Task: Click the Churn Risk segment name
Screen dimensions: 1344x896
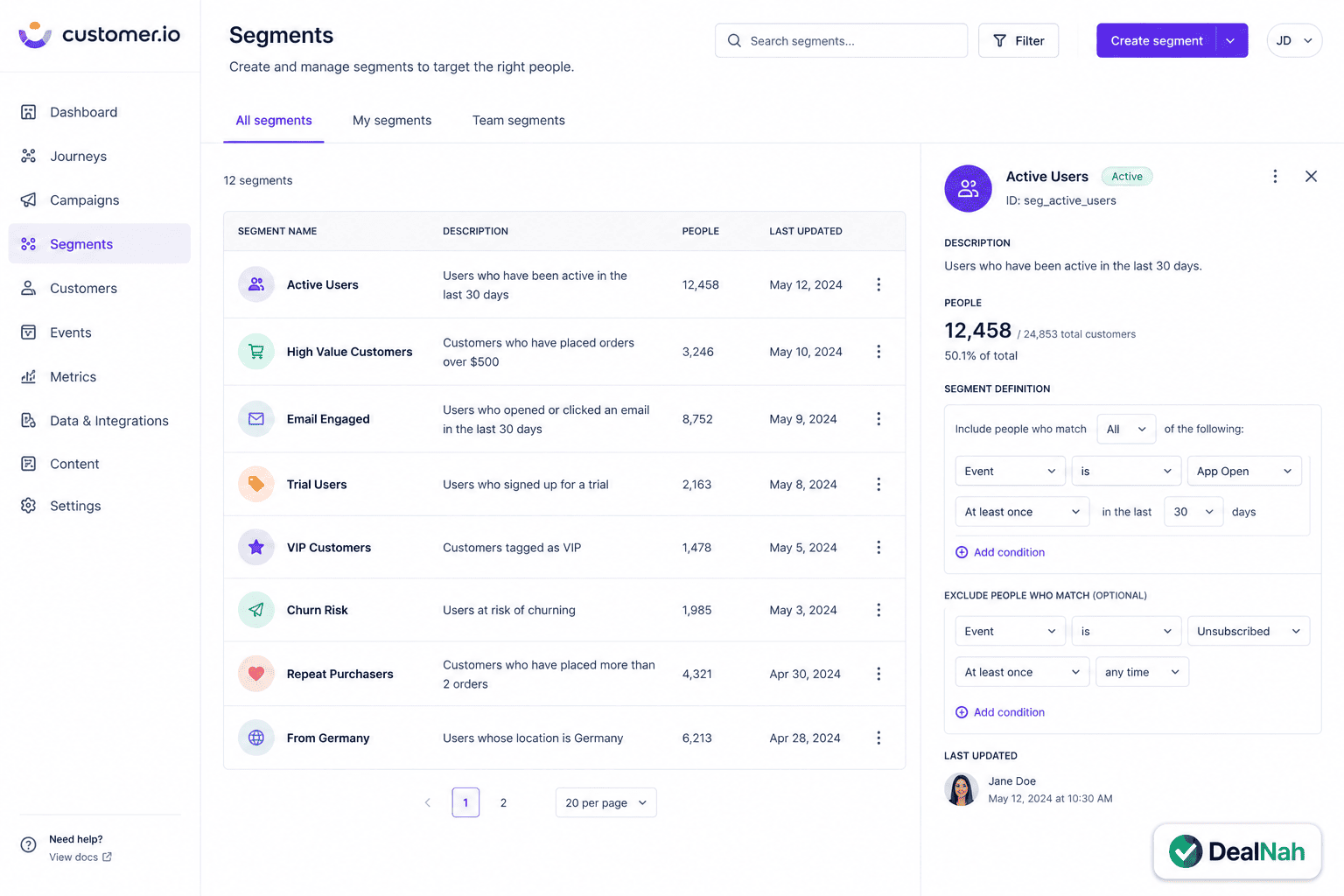Action: 318,610
